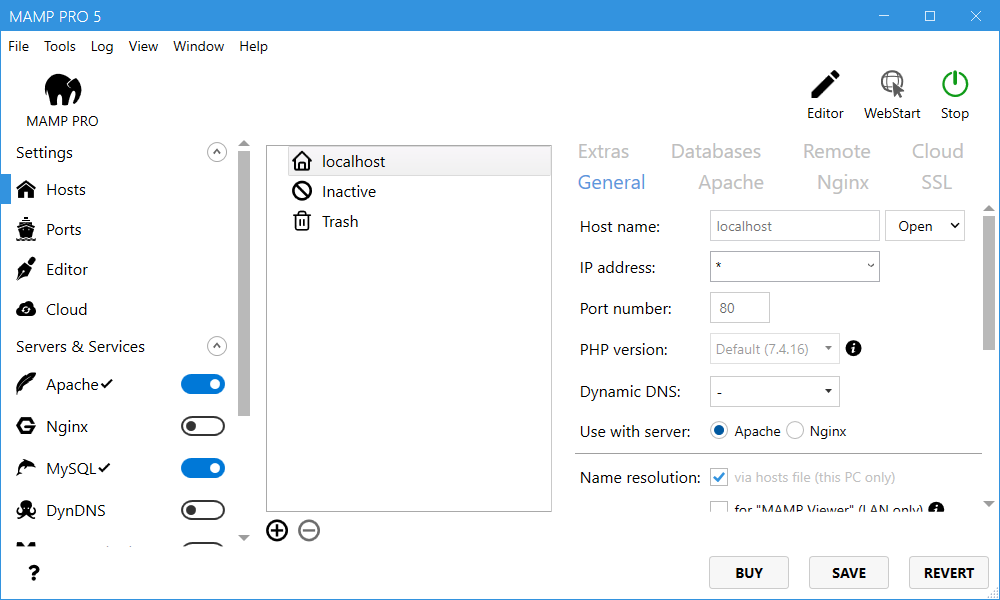Remove host using the minus icon

309,531
